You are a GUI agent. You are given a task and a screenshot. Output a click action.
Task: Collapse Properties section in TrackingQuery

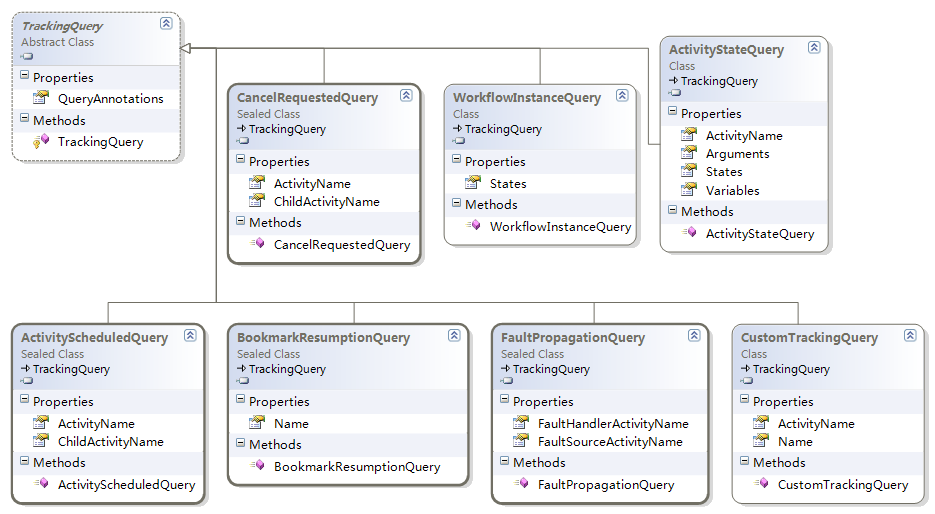pos(24,75)
